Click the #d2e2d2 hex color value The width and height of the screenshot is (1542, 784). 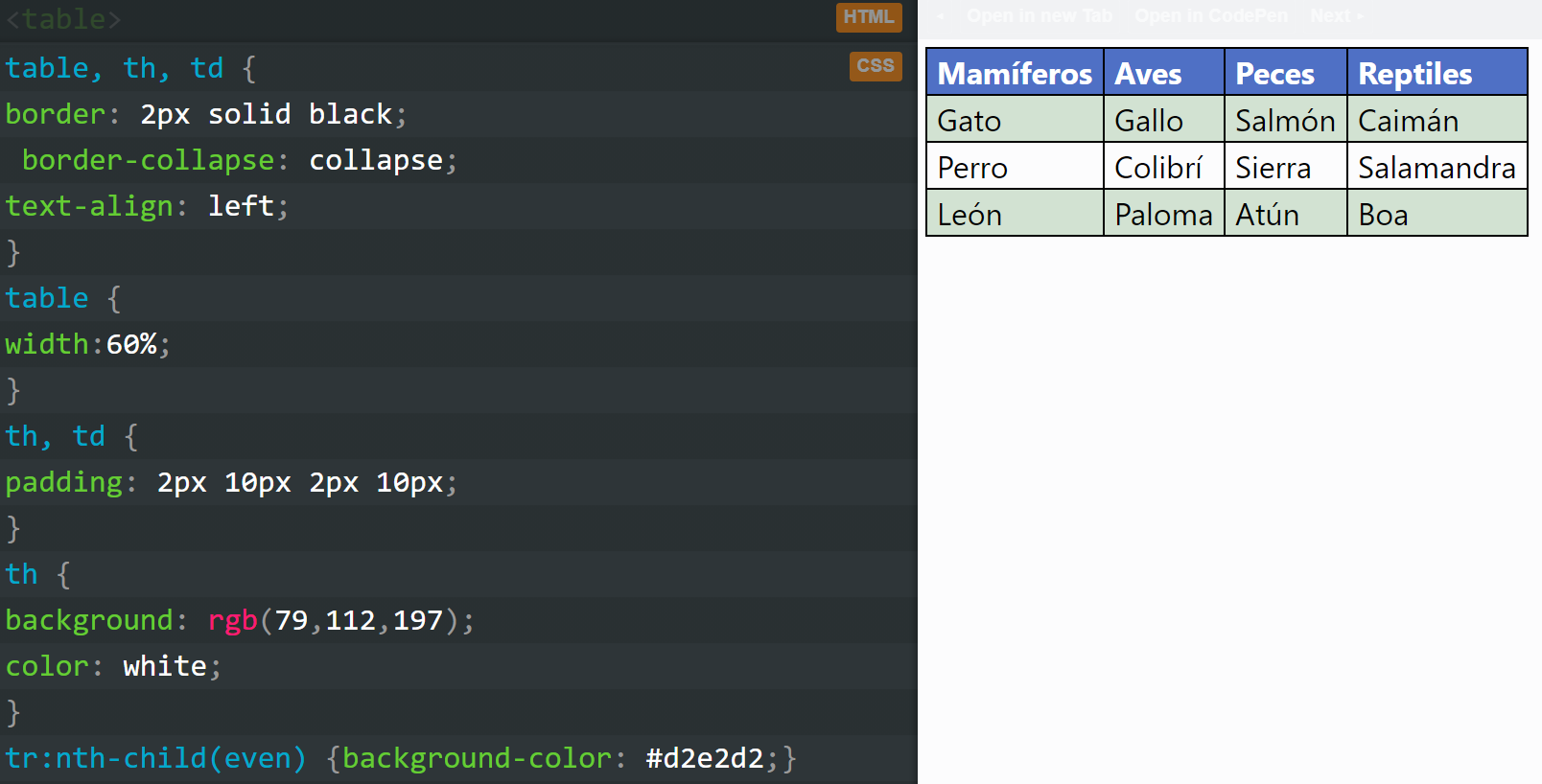[x=705, y=758]
